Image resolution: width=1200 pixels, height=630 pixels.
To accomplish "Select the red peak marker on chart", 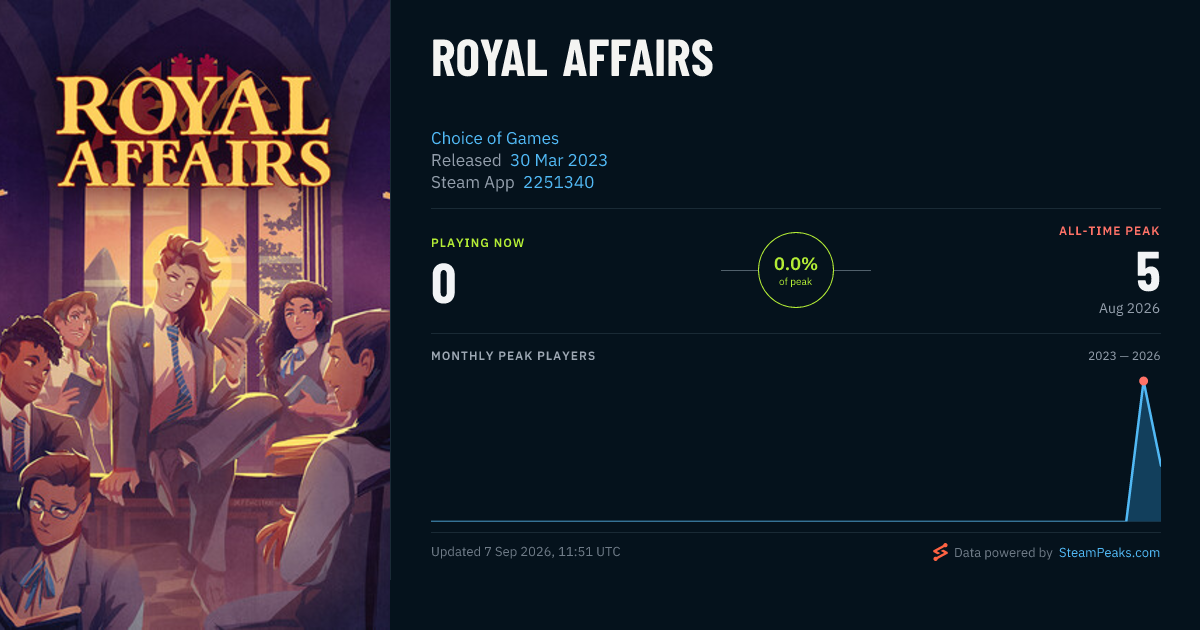I will pyautogui.click(x=1143, y=381).
